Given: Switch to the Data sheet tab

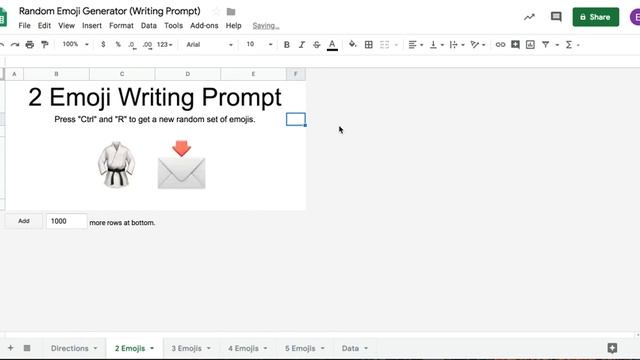Looking at the screenshot, I should [x=350, y=348].
